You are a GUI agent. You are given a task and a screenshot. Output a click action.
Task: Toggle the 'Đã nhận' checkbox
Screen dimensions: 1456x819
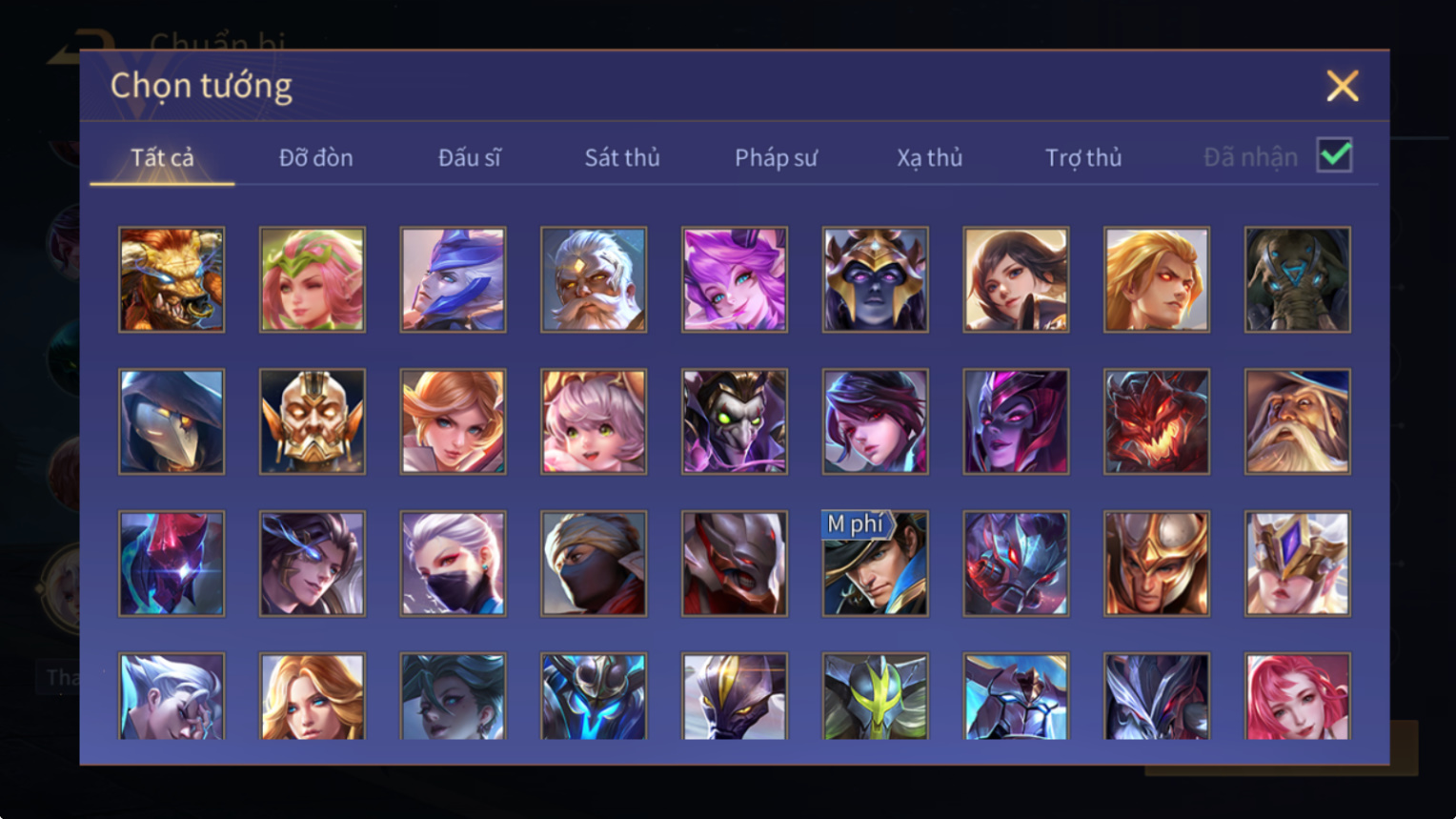[1334, 154]
